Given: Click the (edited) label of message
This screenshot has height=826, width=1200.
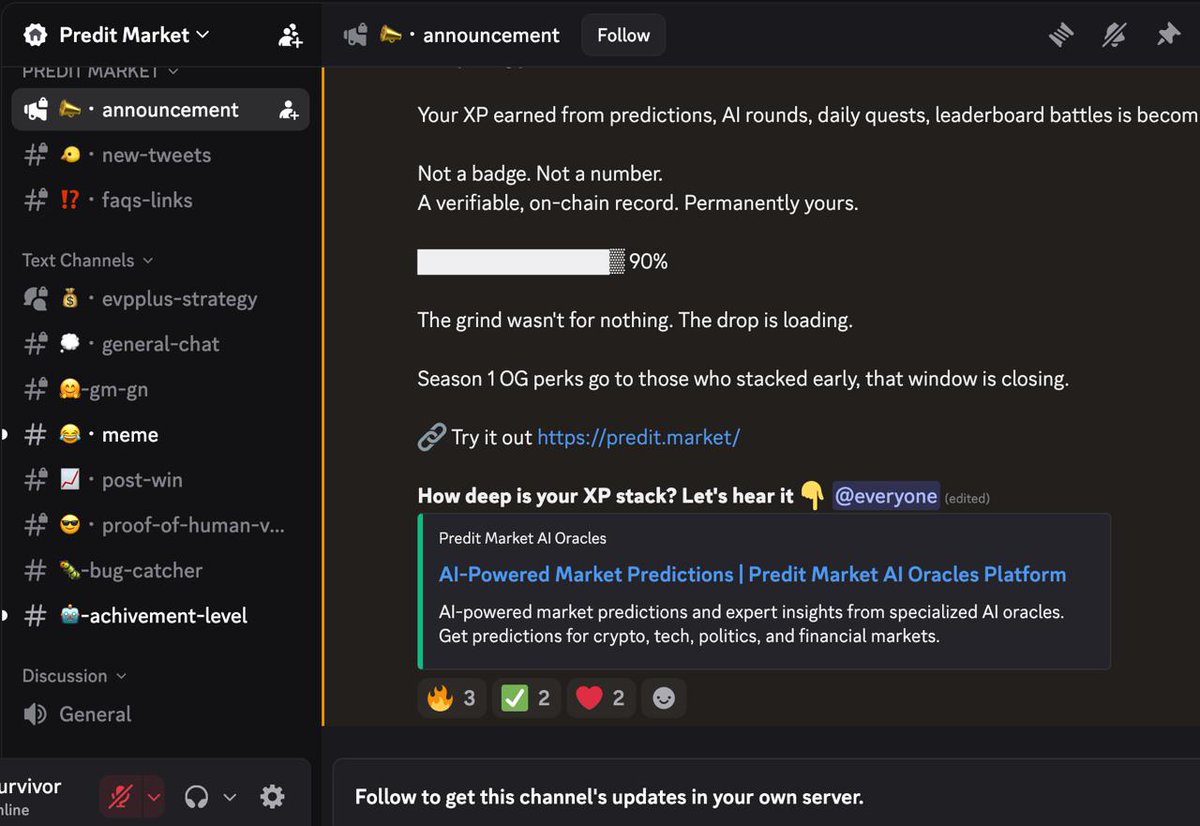Looking at the screenshot, I should pos(967,498).
